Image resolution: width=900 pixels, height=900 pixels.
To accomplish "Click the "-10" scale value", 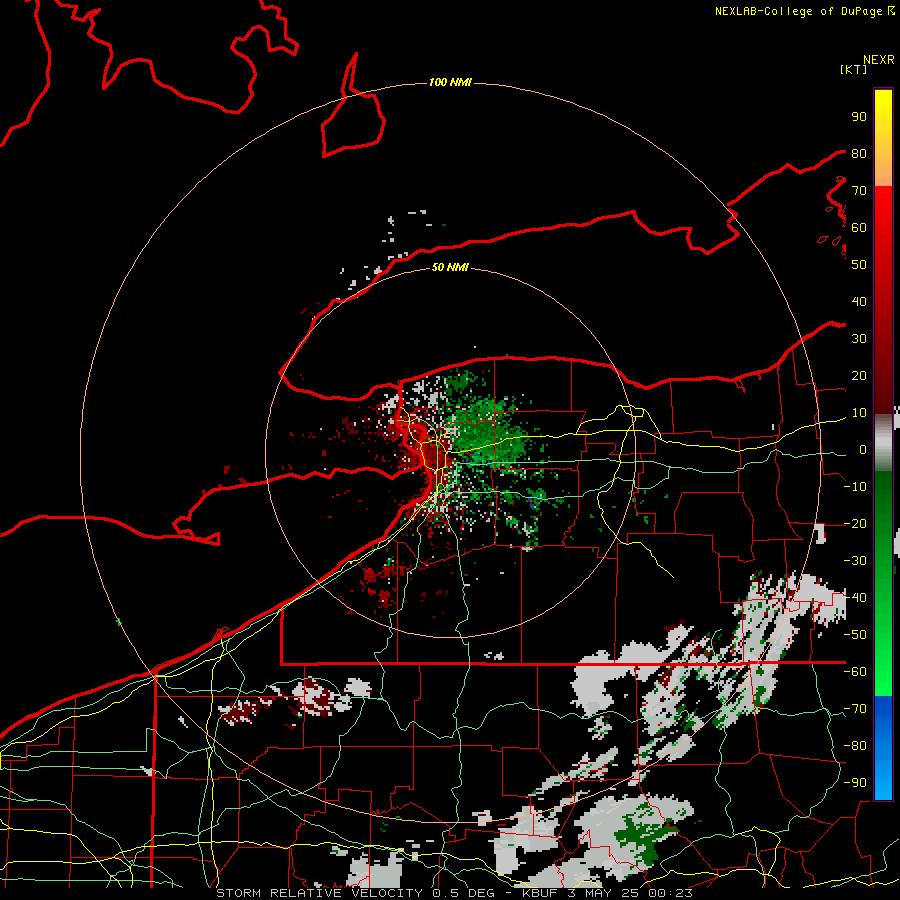I will coord(855,487).
